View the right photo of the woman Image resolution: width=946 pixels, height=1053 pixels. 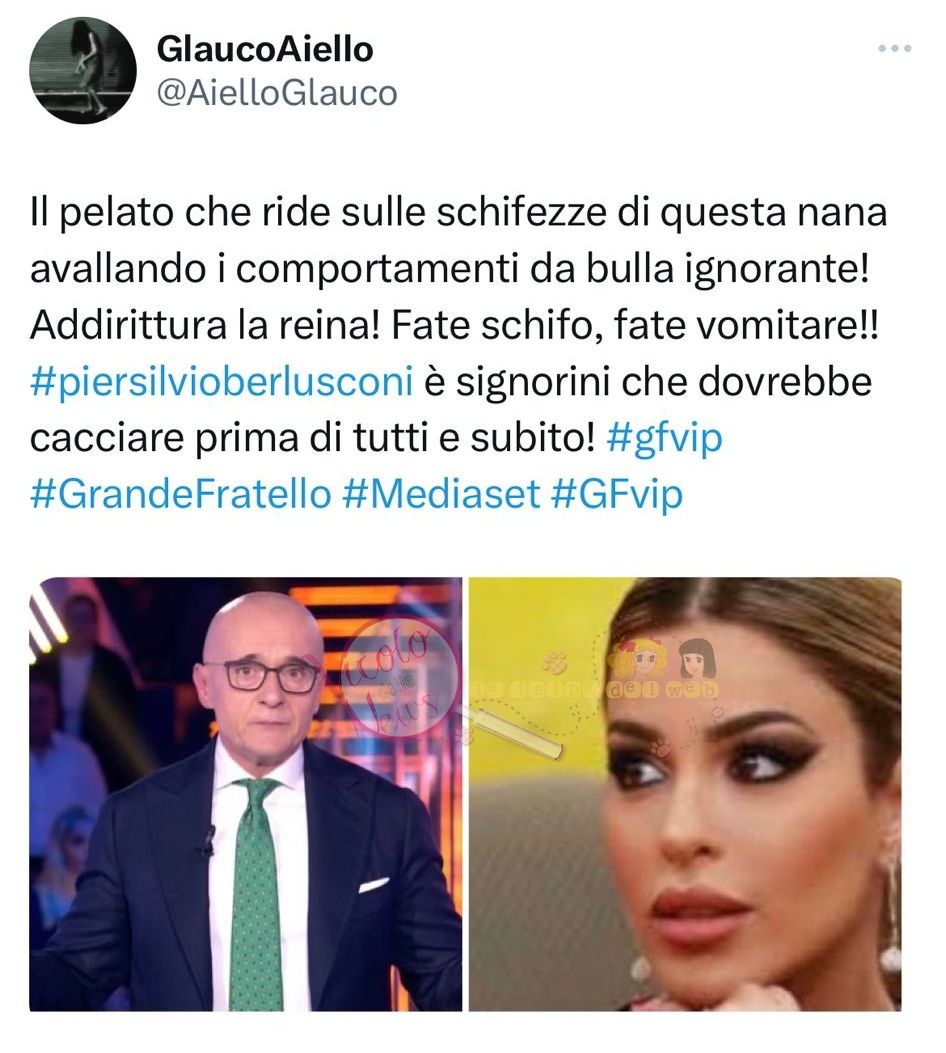coord(685,794)
